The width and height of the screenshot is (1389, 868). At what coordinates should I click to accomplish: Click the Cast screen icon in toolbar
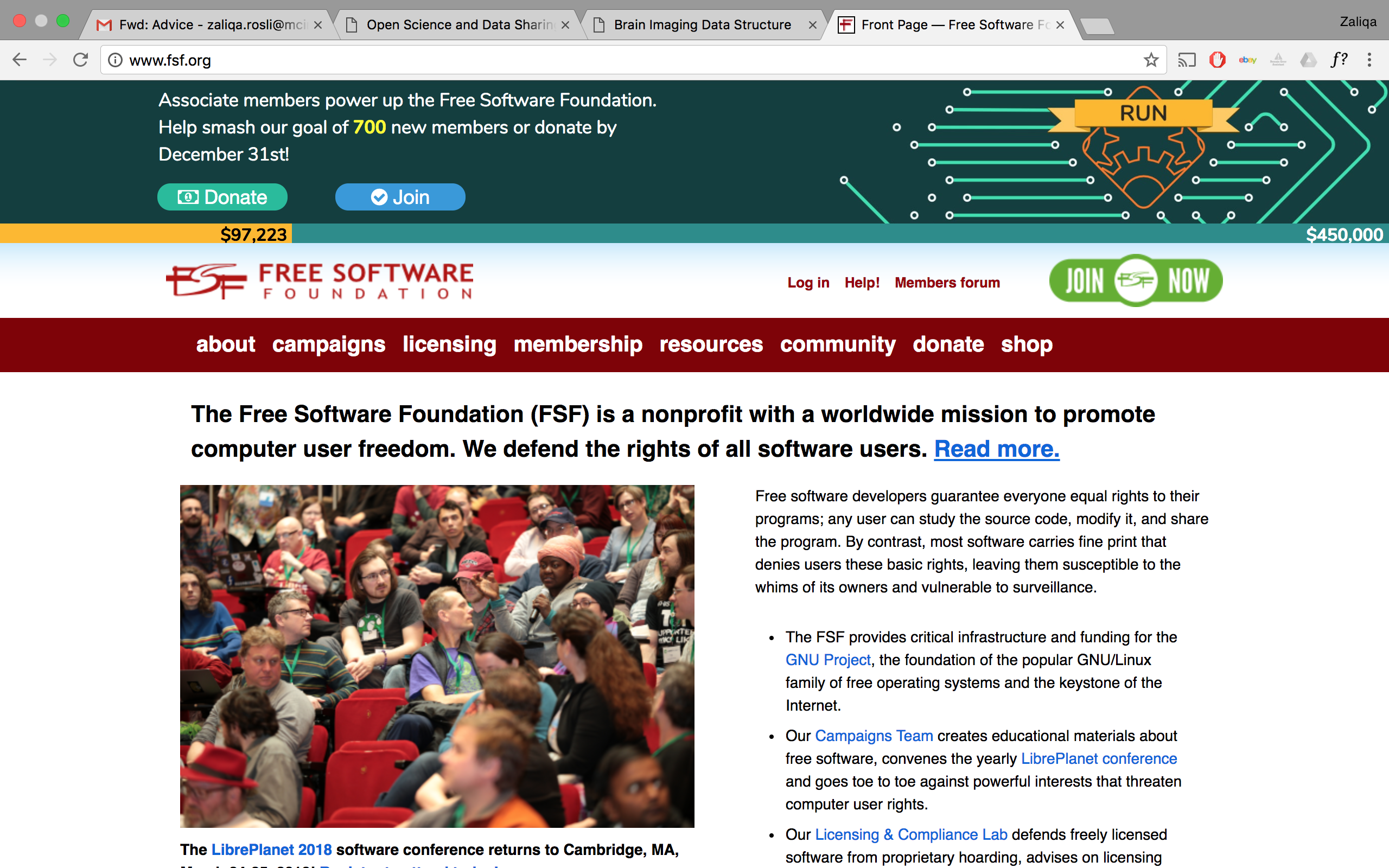[1187, 60]
